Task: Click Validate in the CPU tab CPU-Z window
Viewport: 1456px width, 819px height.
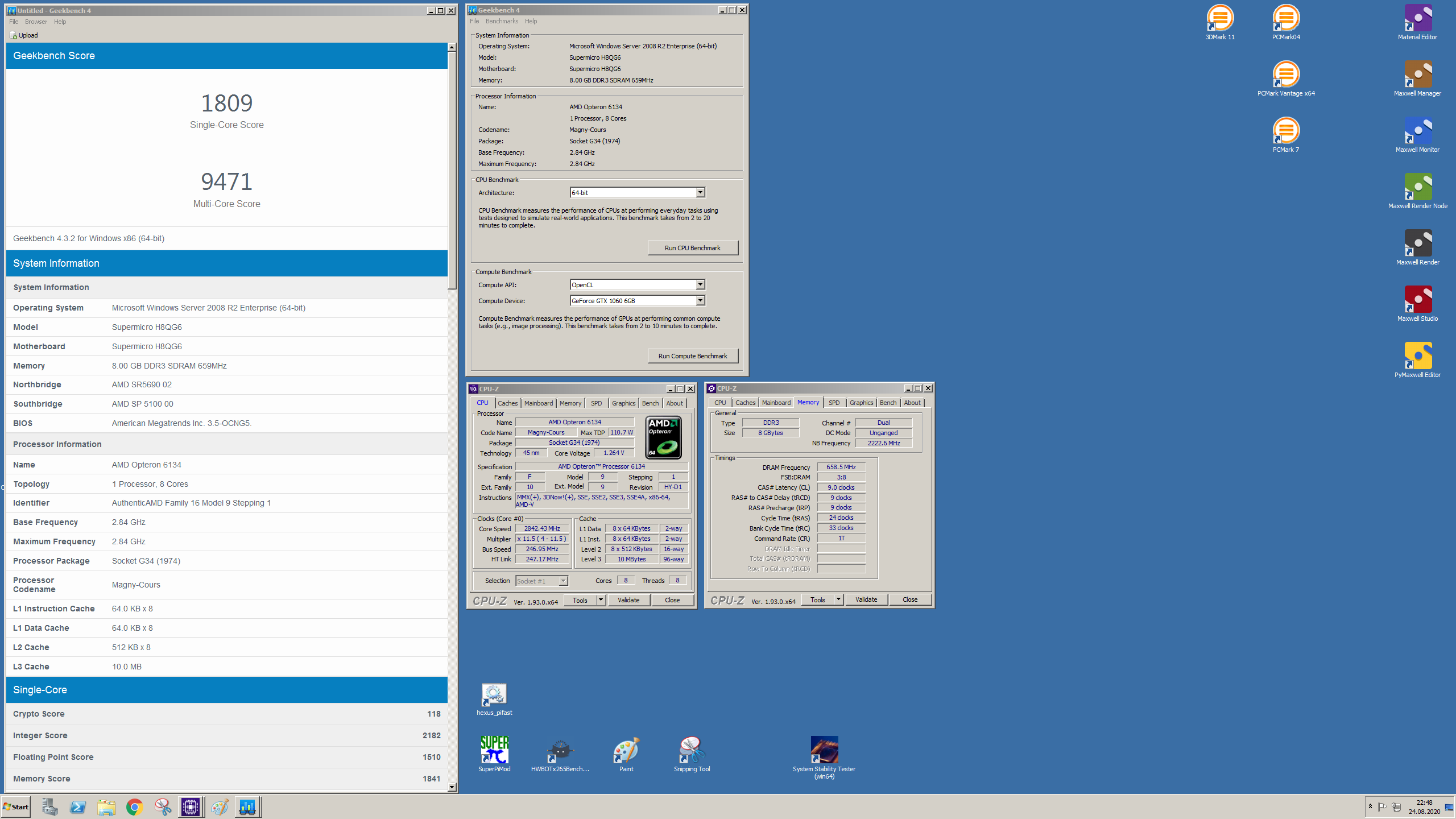Action: coord(628,600)
